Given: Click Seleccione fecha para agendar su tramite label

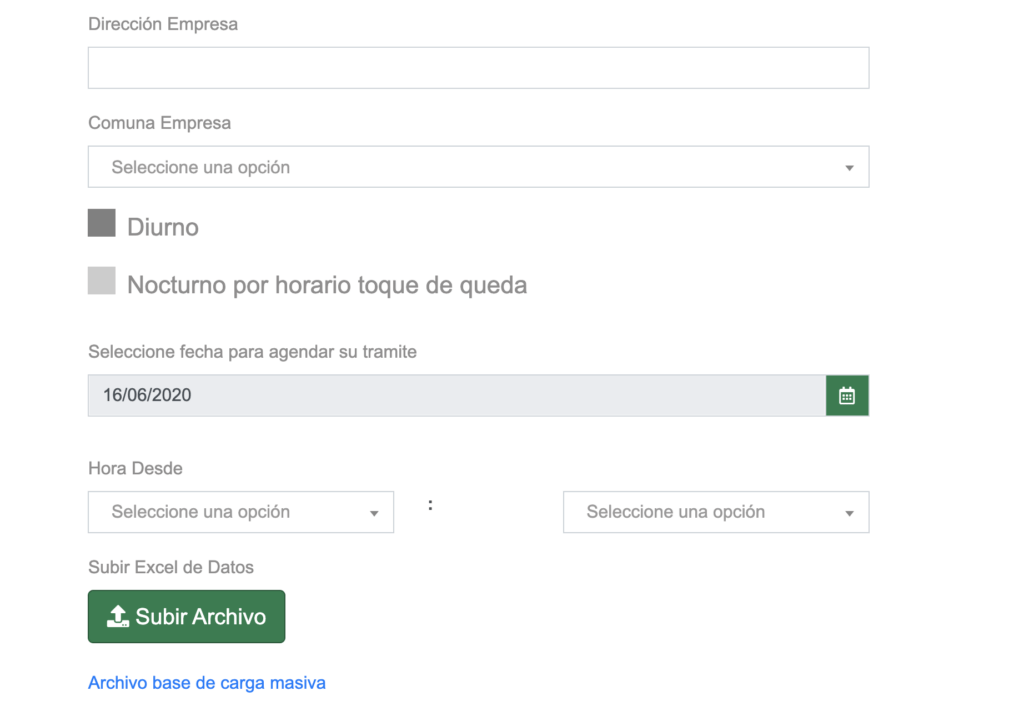Looking at the screenshot, I should (253, 351).
